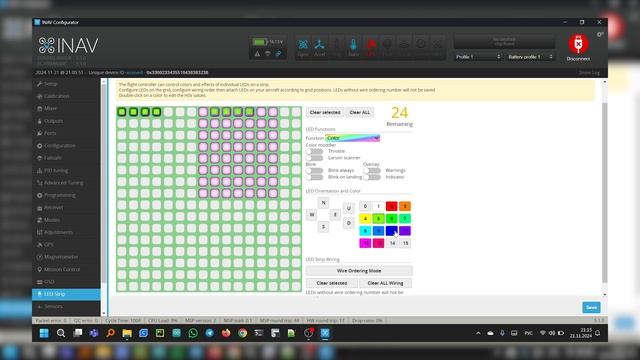Click the battery voltage indicator icon
This screenshot has width=640, height=360.
(260, 42)
